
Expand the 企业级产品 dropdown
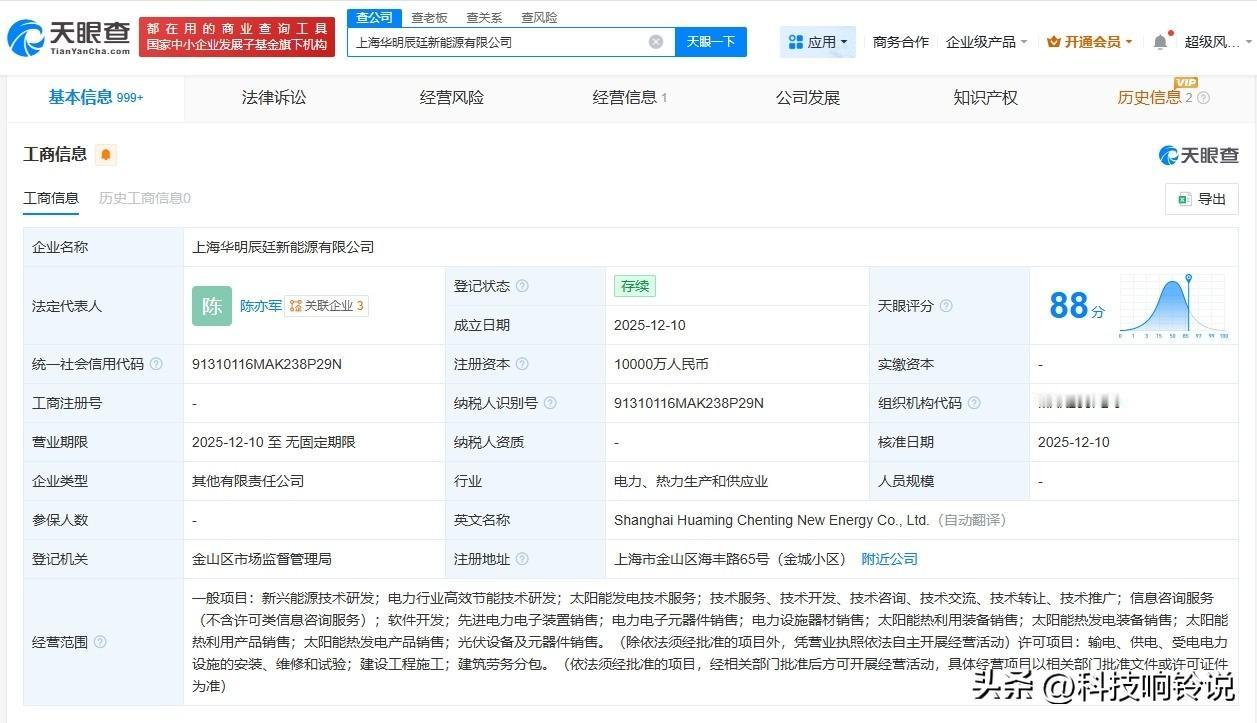pyautogui.click(x=987, y=42)
